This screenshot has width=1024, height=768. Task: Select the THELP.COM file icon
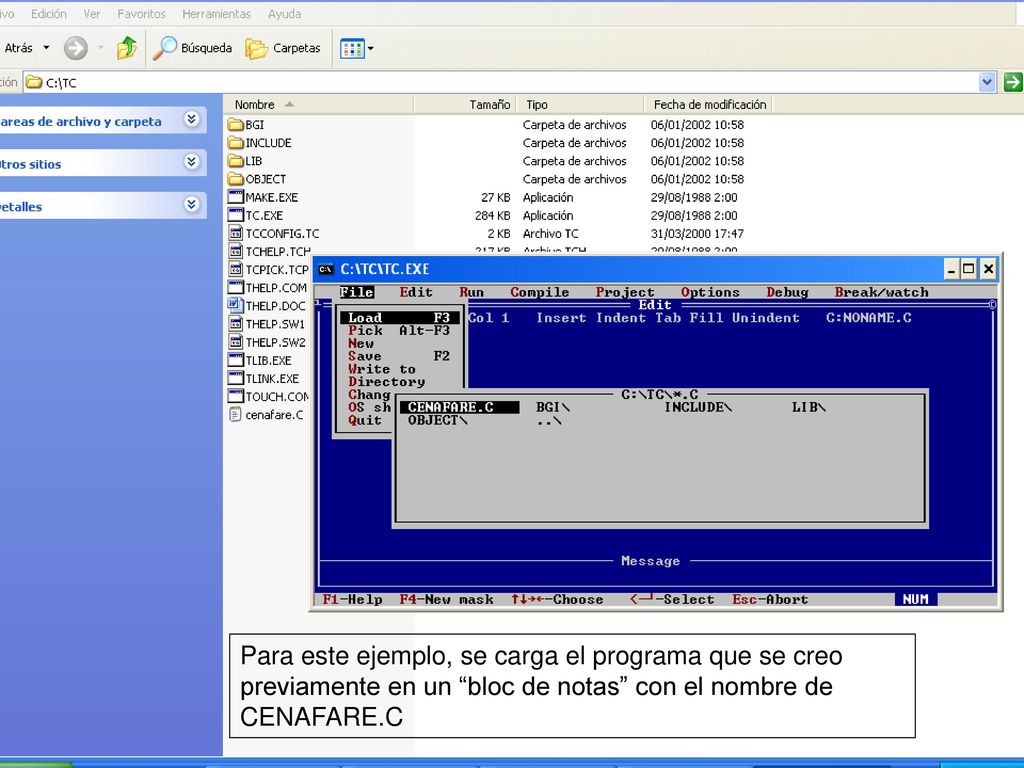pos(236,288)
